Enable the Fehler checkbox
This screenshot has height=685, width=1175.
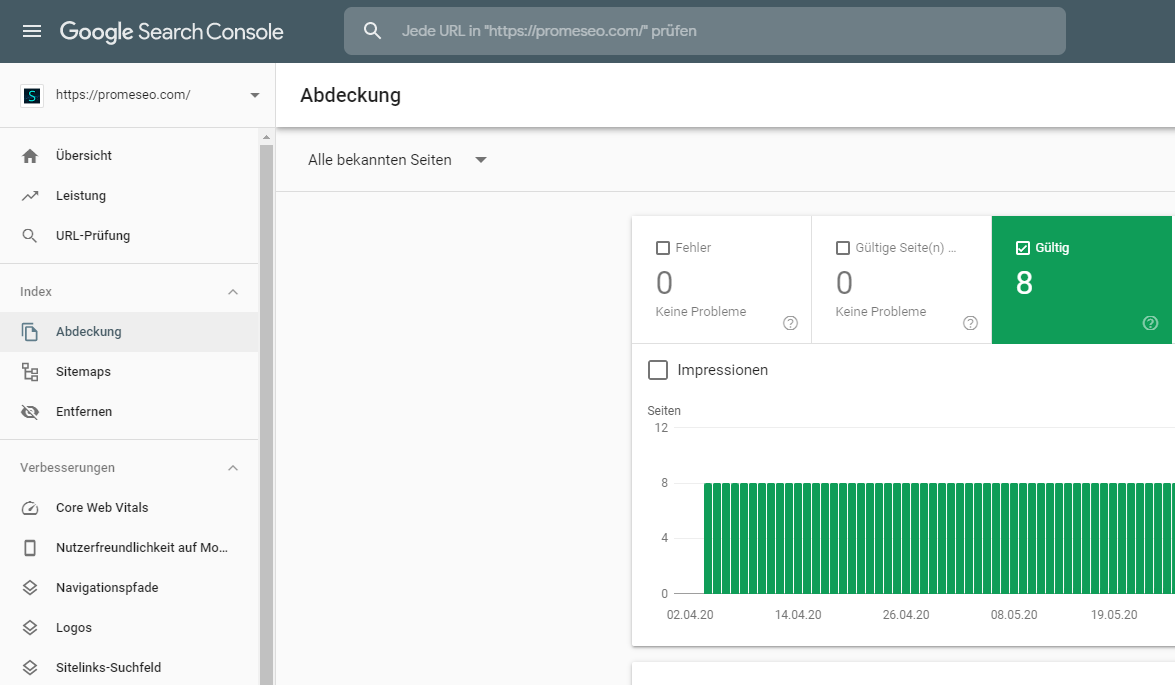662,248
